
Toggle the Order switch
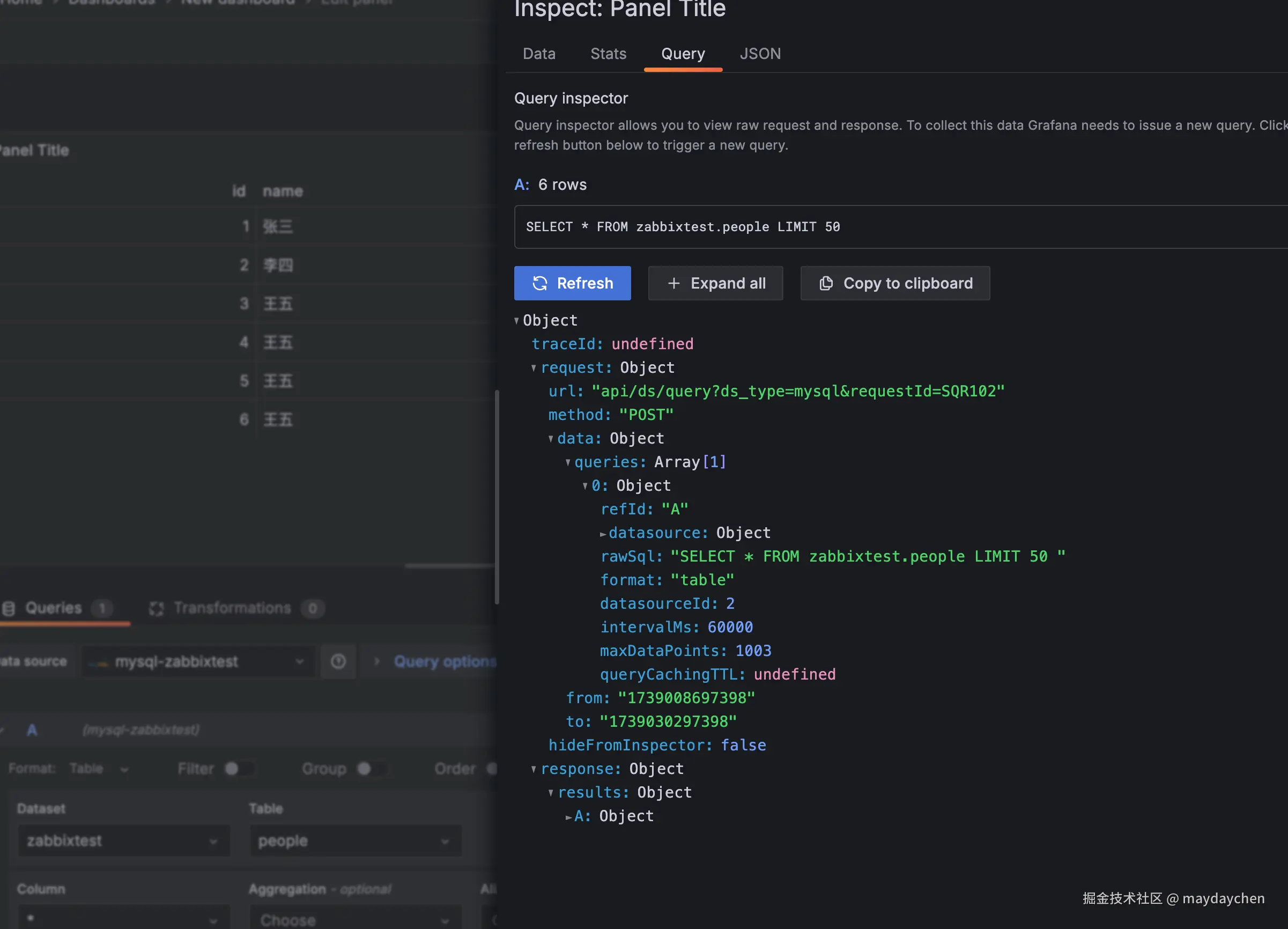point(492,769)
